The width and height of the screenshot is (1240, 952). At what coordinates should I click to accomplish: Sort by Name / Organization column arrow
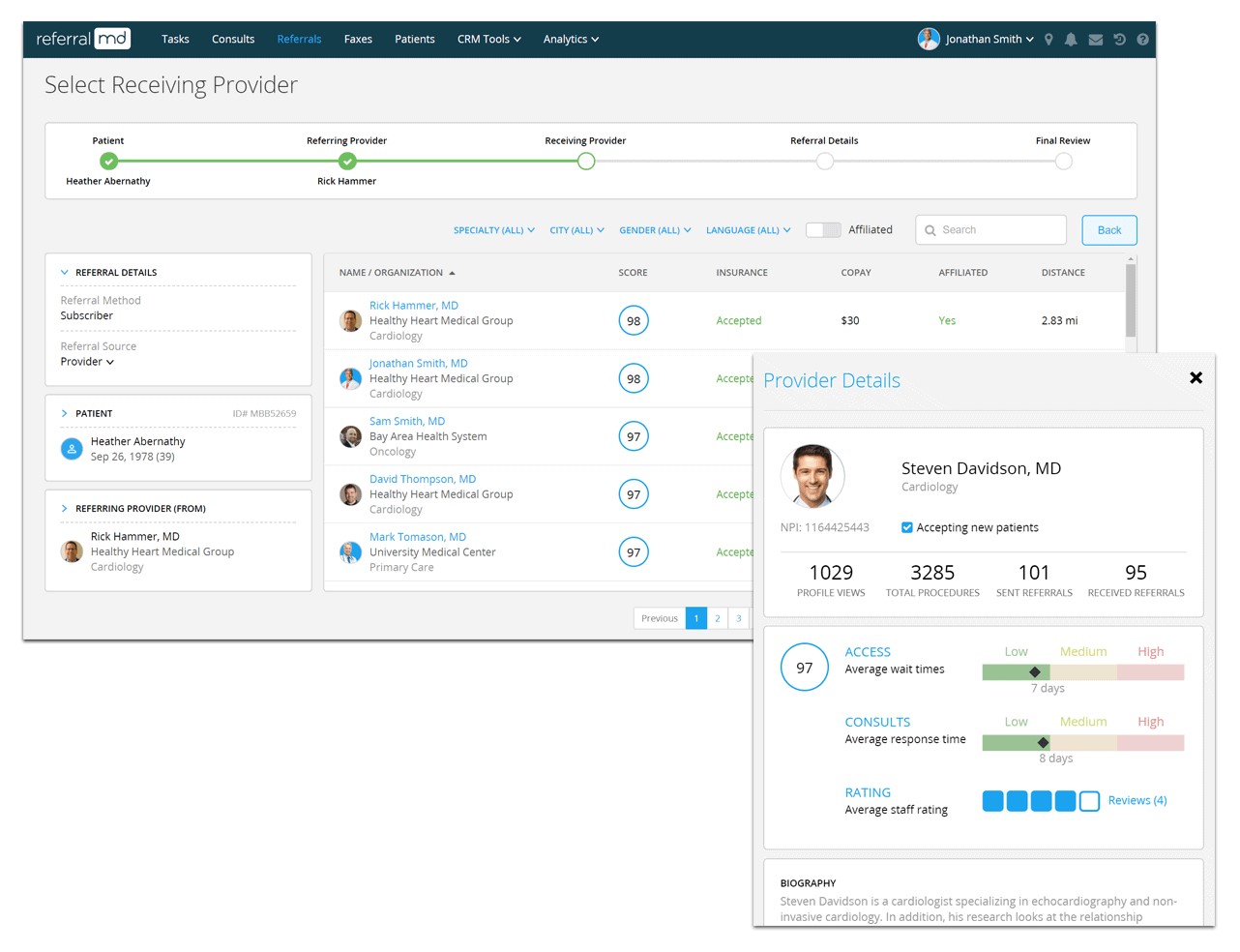pyautogui.click(x=452, y=273)
